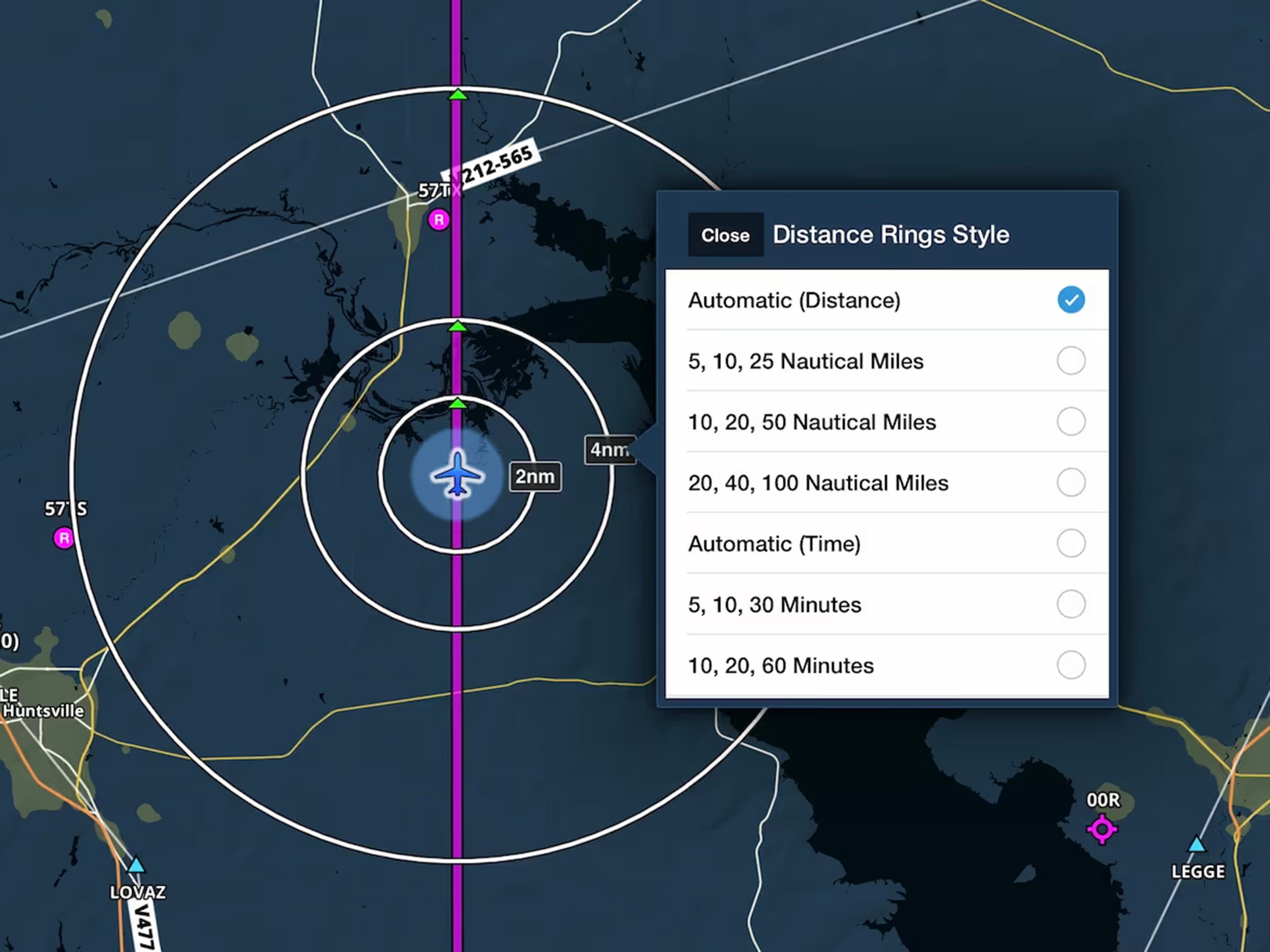Tap the 2nm ring distance label
The width and height of the screenshot is (1270, 952).
point(534,477)
